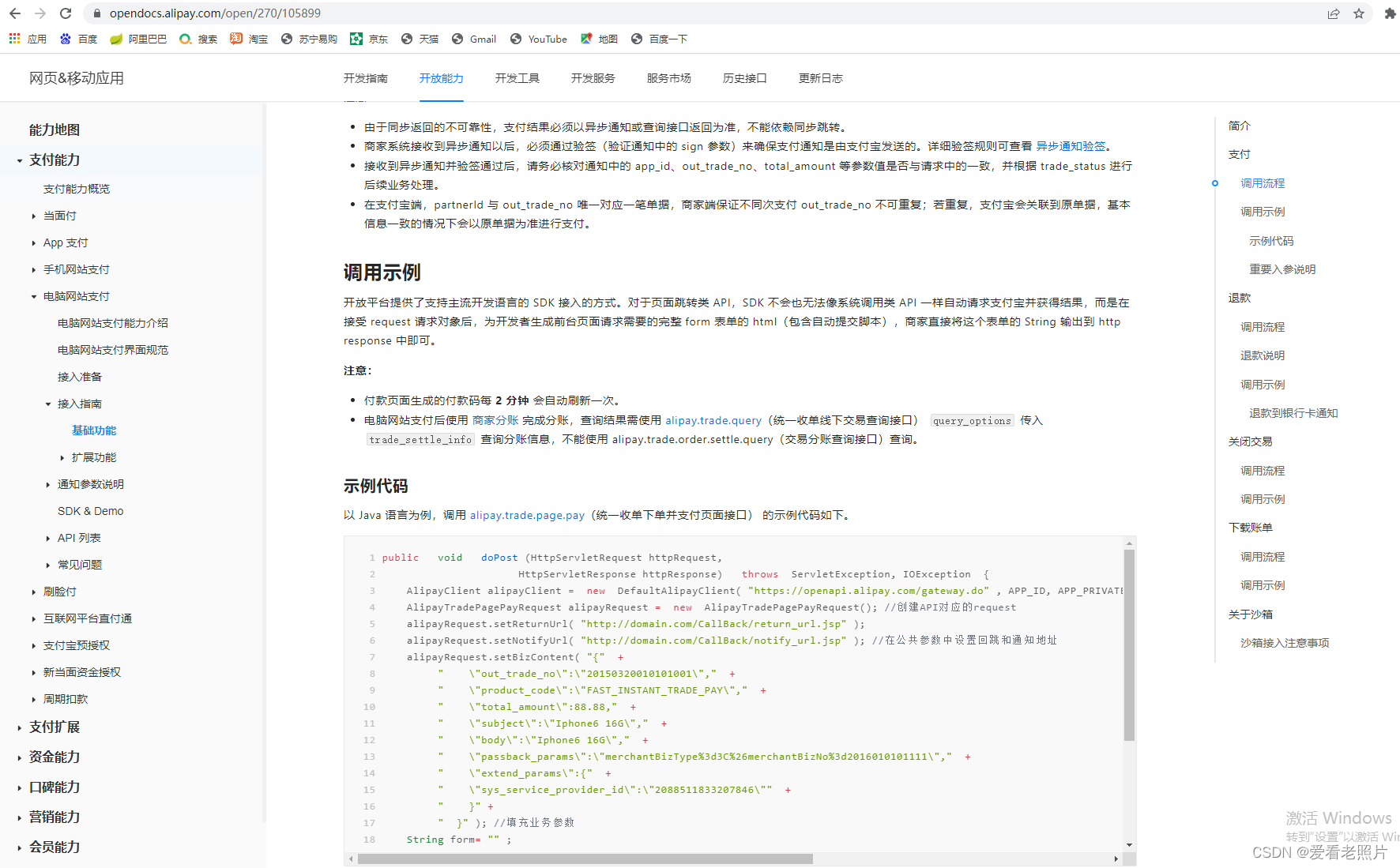Click code block scroll-down arrow
The height and width of the screenshot is (868, 1400).
click(1129, 844)
